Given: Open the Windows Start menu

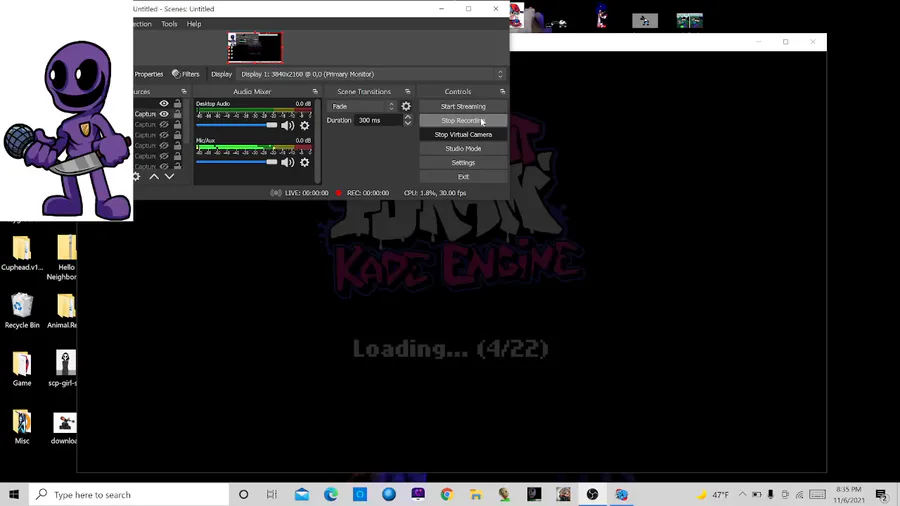Looking at the screenshot, I should 14,494.
